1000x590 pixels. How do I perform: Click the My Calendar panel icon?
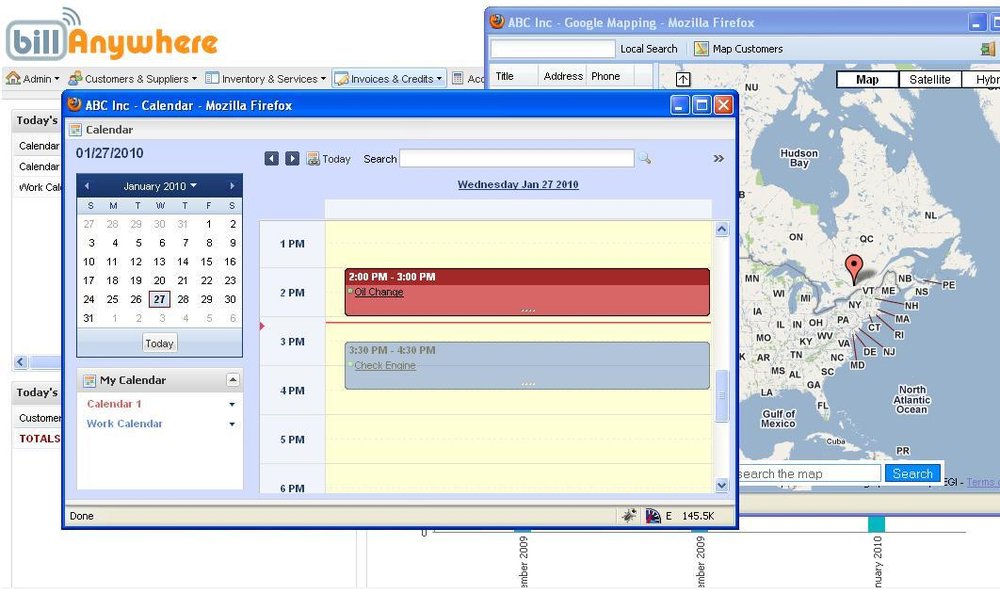tap(89, 381)
